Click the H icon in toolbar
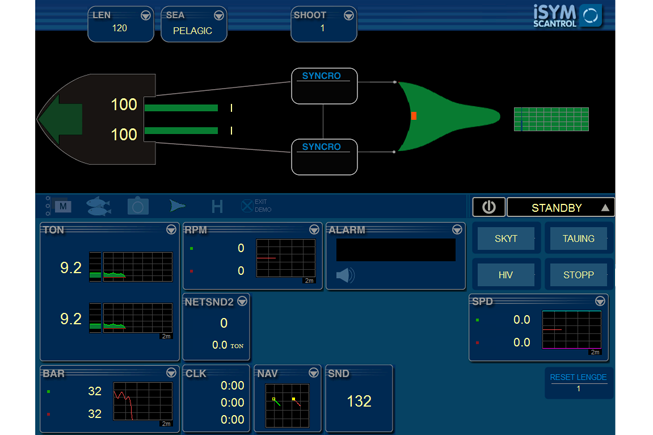This screenshot has width=653, height=435. [x=216, y=206]
